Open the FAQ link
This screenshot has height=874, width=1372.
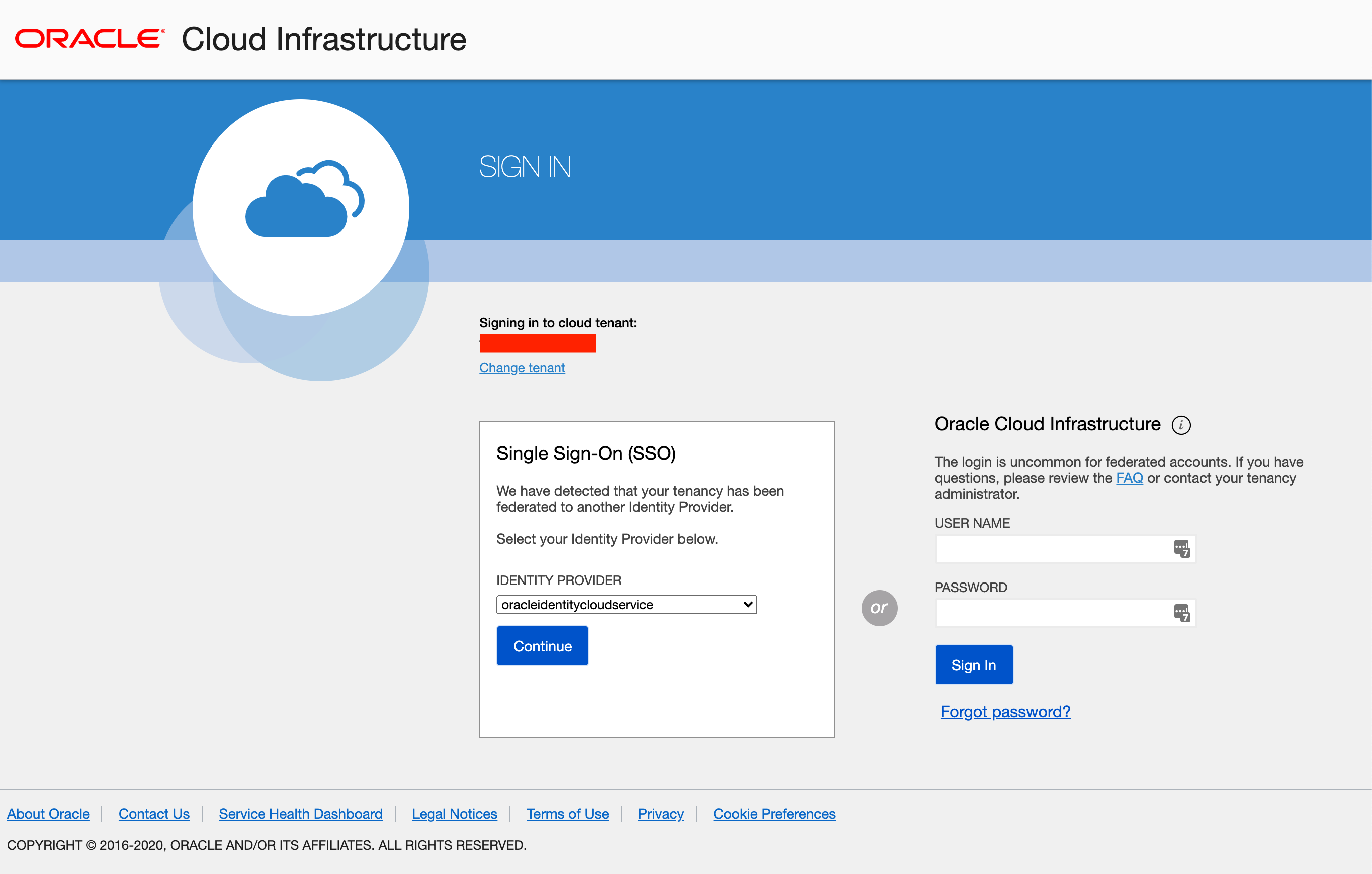click(x=1129, y=478)
